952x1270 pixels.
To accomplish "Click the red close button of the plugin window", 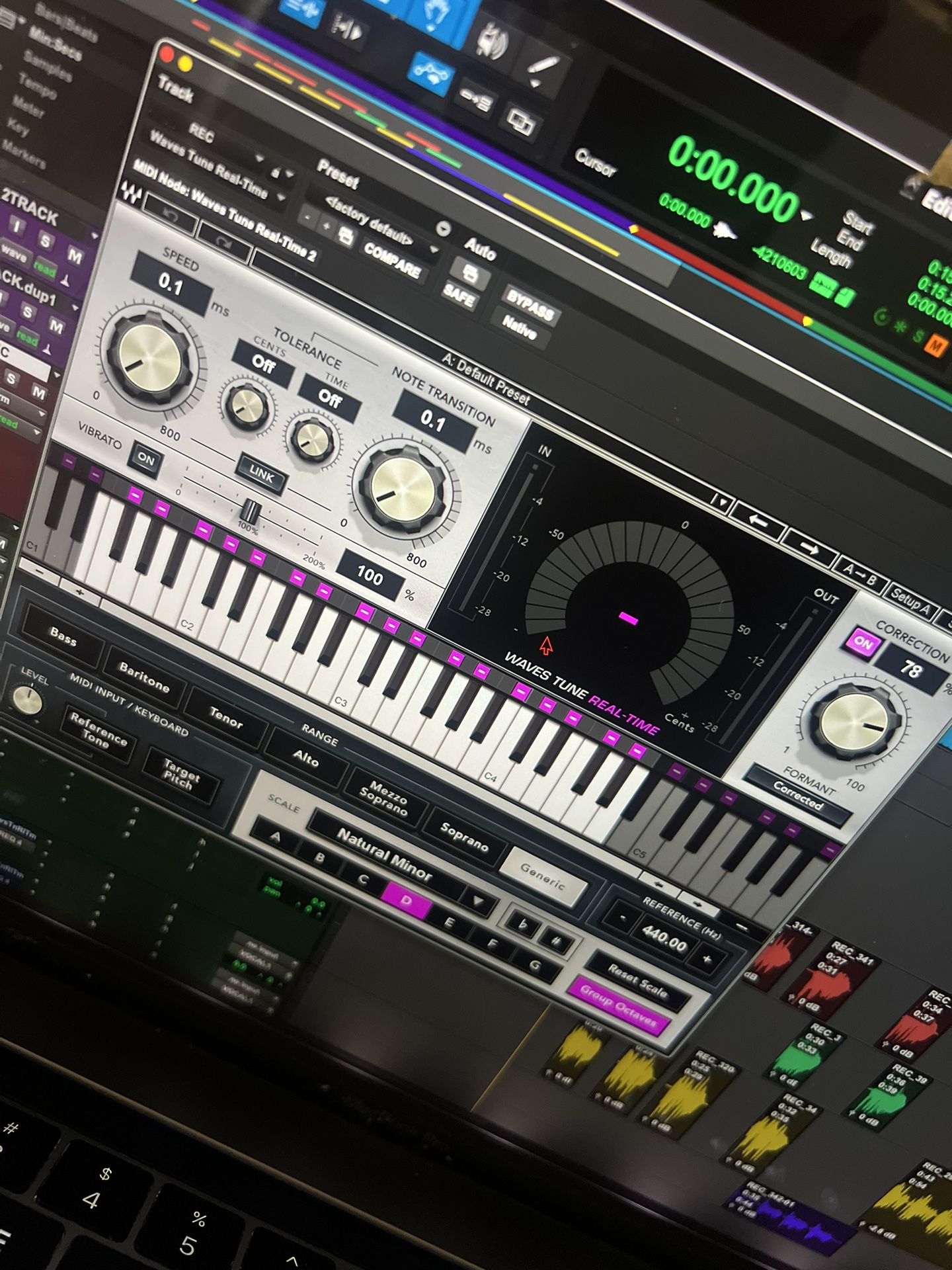I will tap(167, 54).
